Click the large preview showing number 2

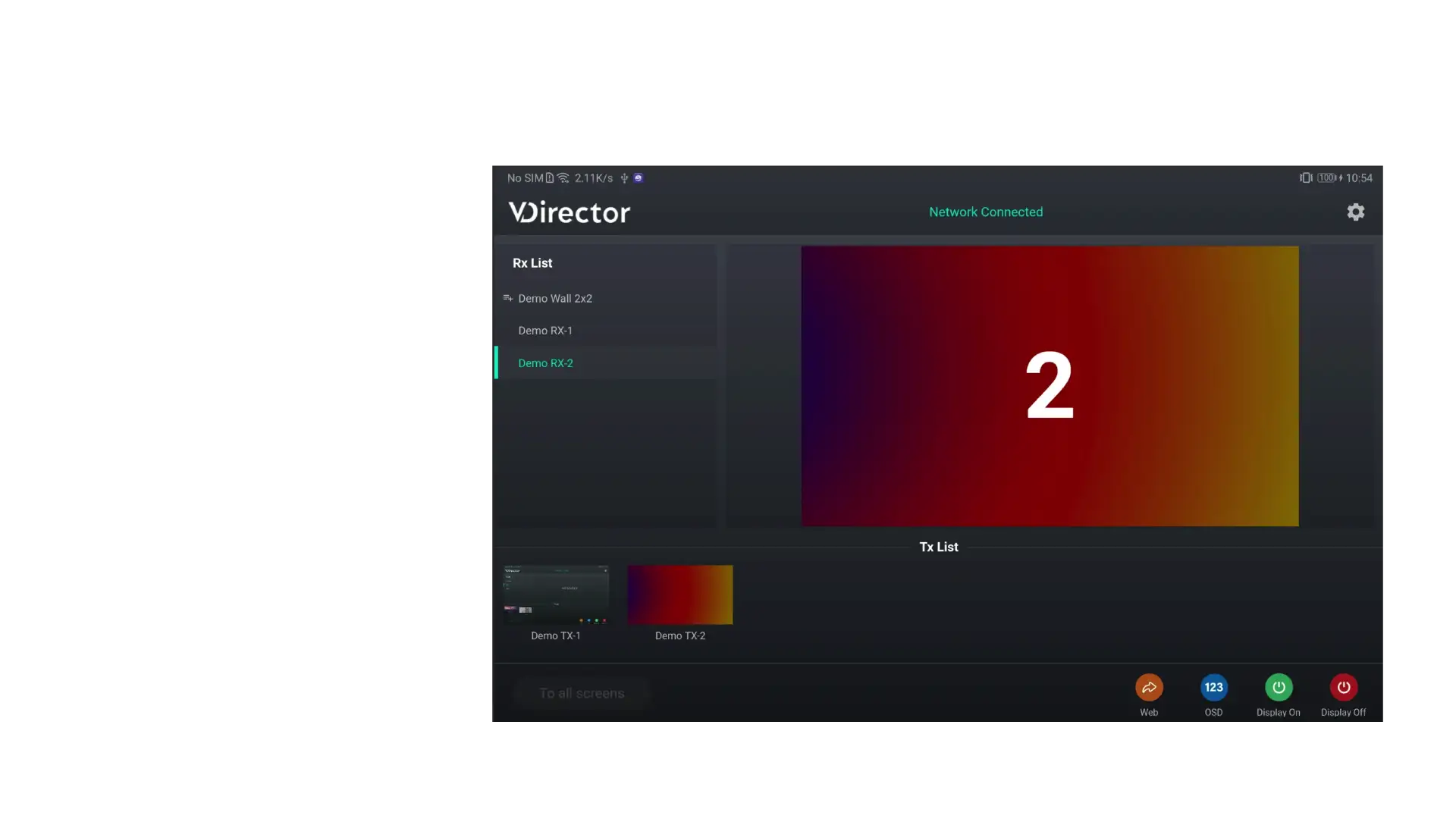(1050, 385)
